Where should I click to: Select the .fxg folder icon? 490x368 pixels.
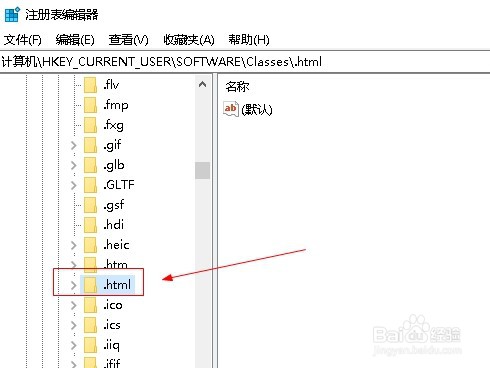coord(90,125)
